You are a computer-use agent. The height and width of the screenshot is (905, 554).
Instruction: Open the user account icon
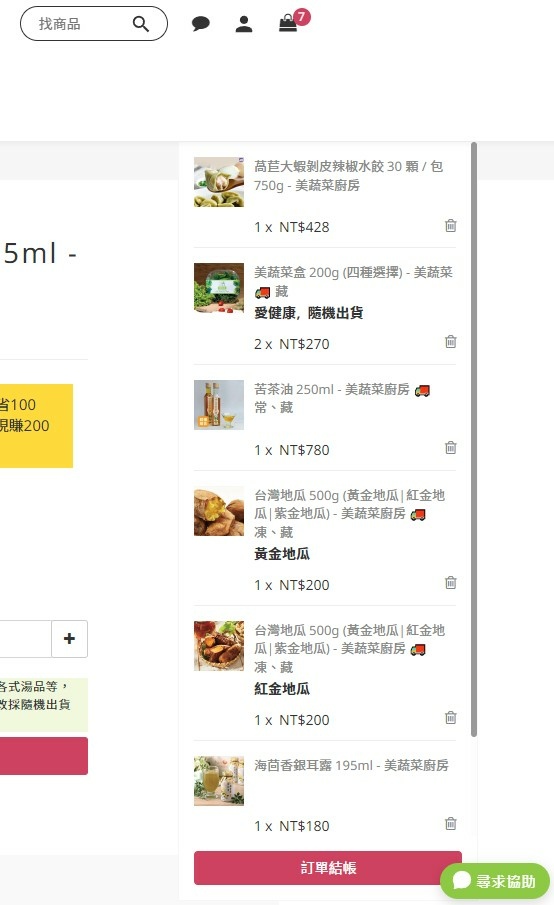click(244, 24)
